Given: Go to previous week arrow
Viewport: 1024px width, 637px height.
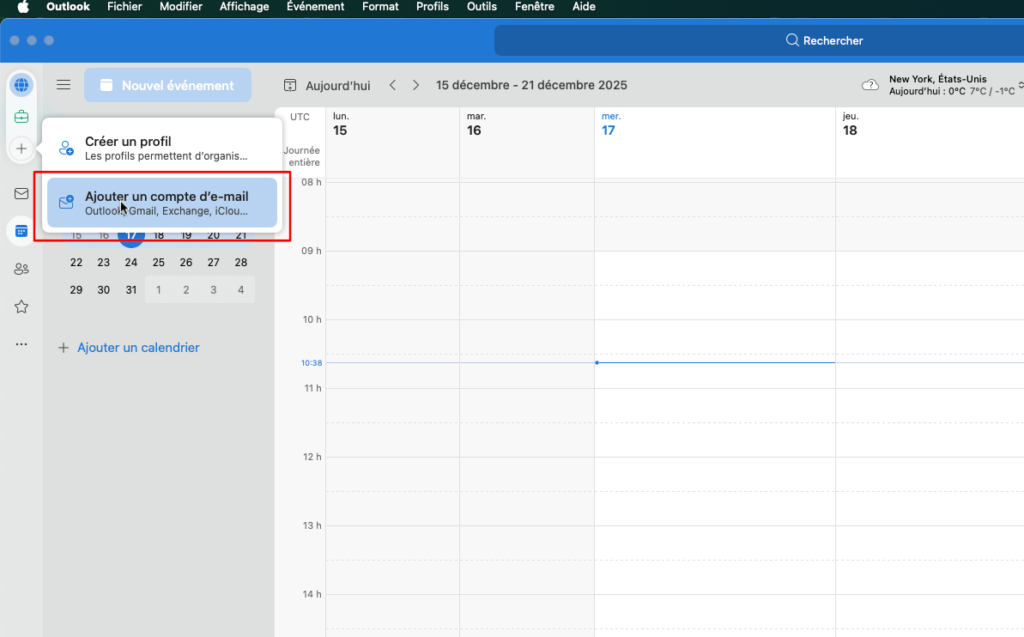Looking at the screenshot, I should tap(392, 85).
